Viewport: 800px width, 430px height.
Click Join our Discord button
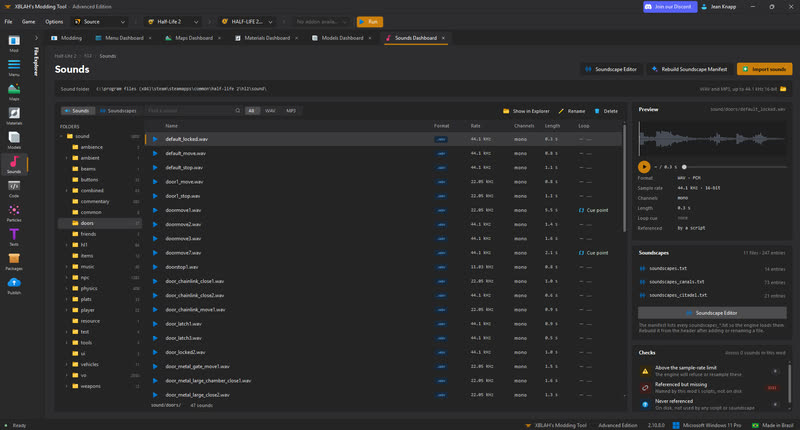point(670,7)
